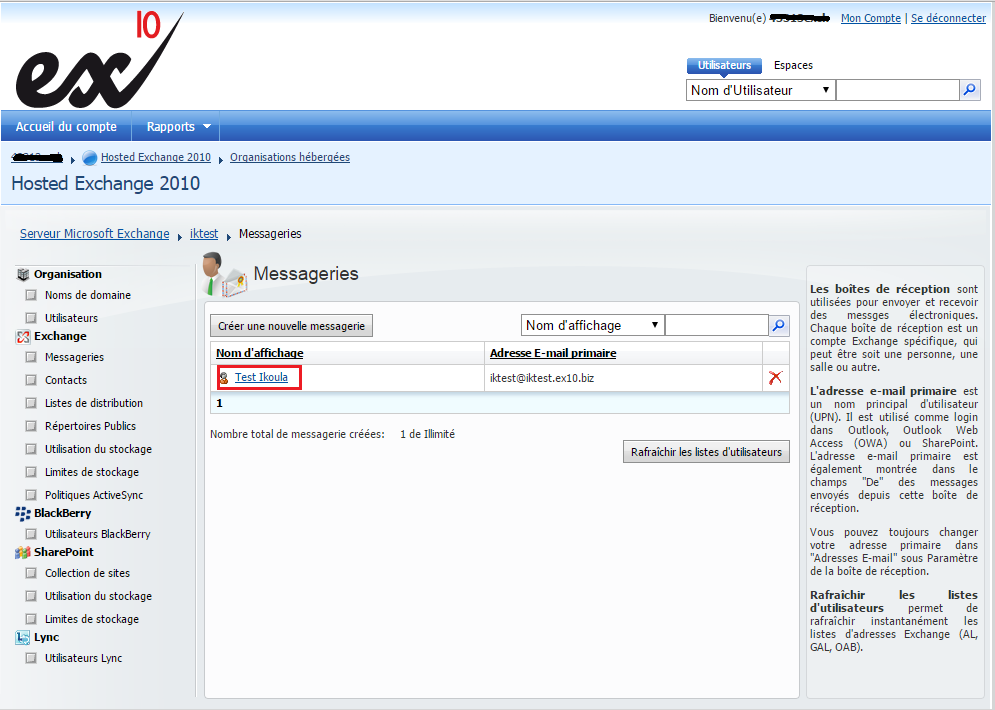The height and width of the screenshot is (710, 995).
Task: Open the Mon Compte link
Action: pyautogui.click(x=871, y=18)
